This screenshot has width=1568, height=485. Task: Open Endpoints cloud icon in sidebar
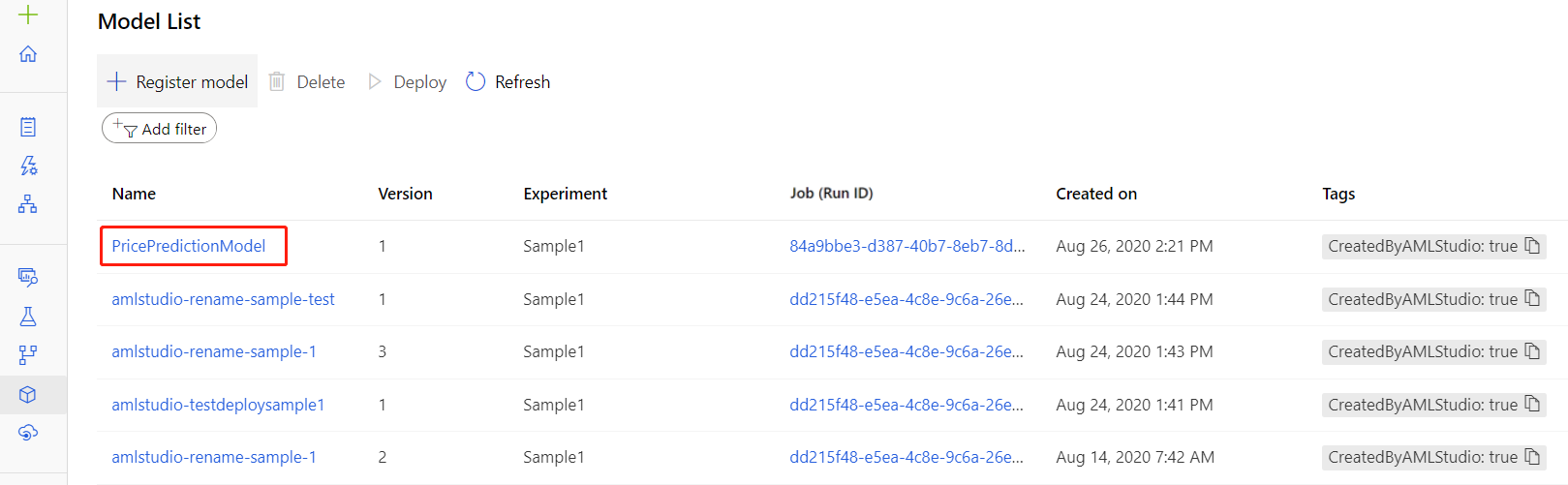point(28,432)
